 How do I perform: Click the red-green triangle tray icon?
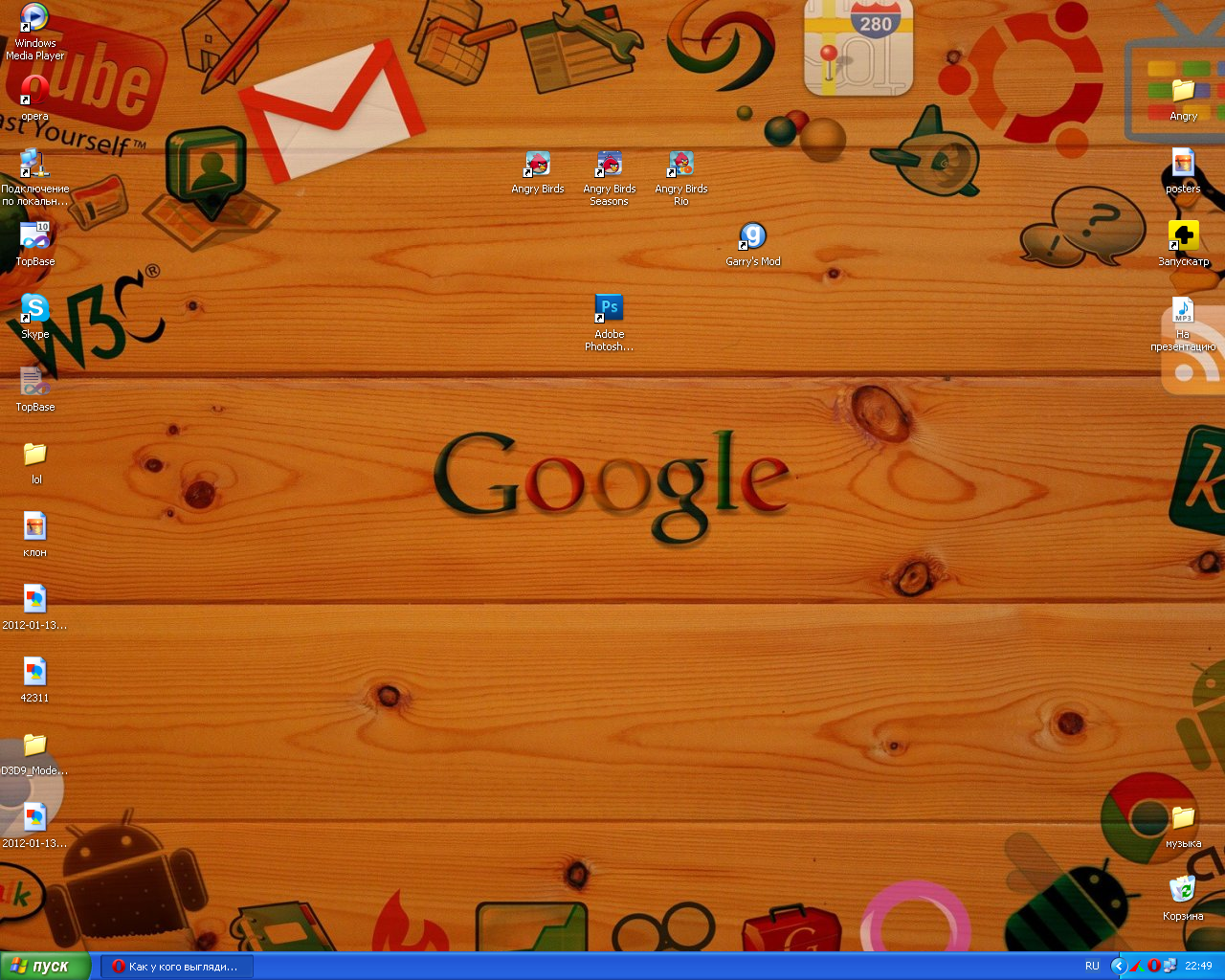(1138, 967)
